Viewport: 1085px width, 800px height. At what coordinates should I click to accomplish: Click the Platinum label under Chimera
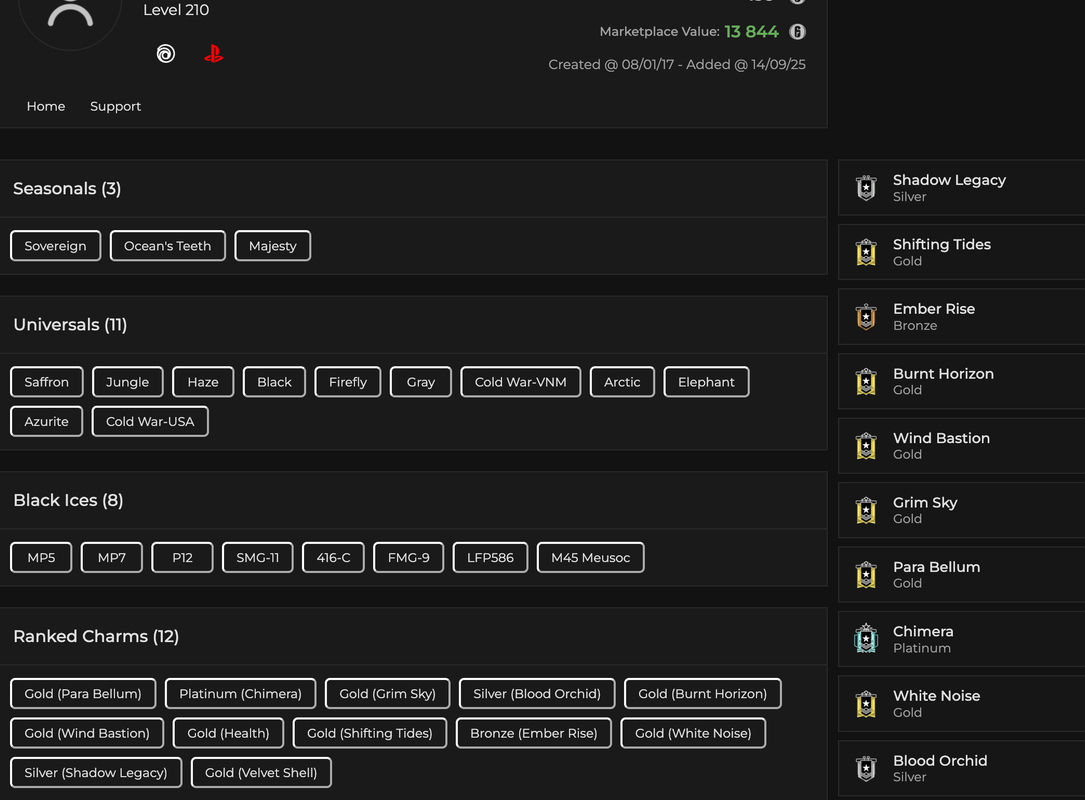point(922,648)
